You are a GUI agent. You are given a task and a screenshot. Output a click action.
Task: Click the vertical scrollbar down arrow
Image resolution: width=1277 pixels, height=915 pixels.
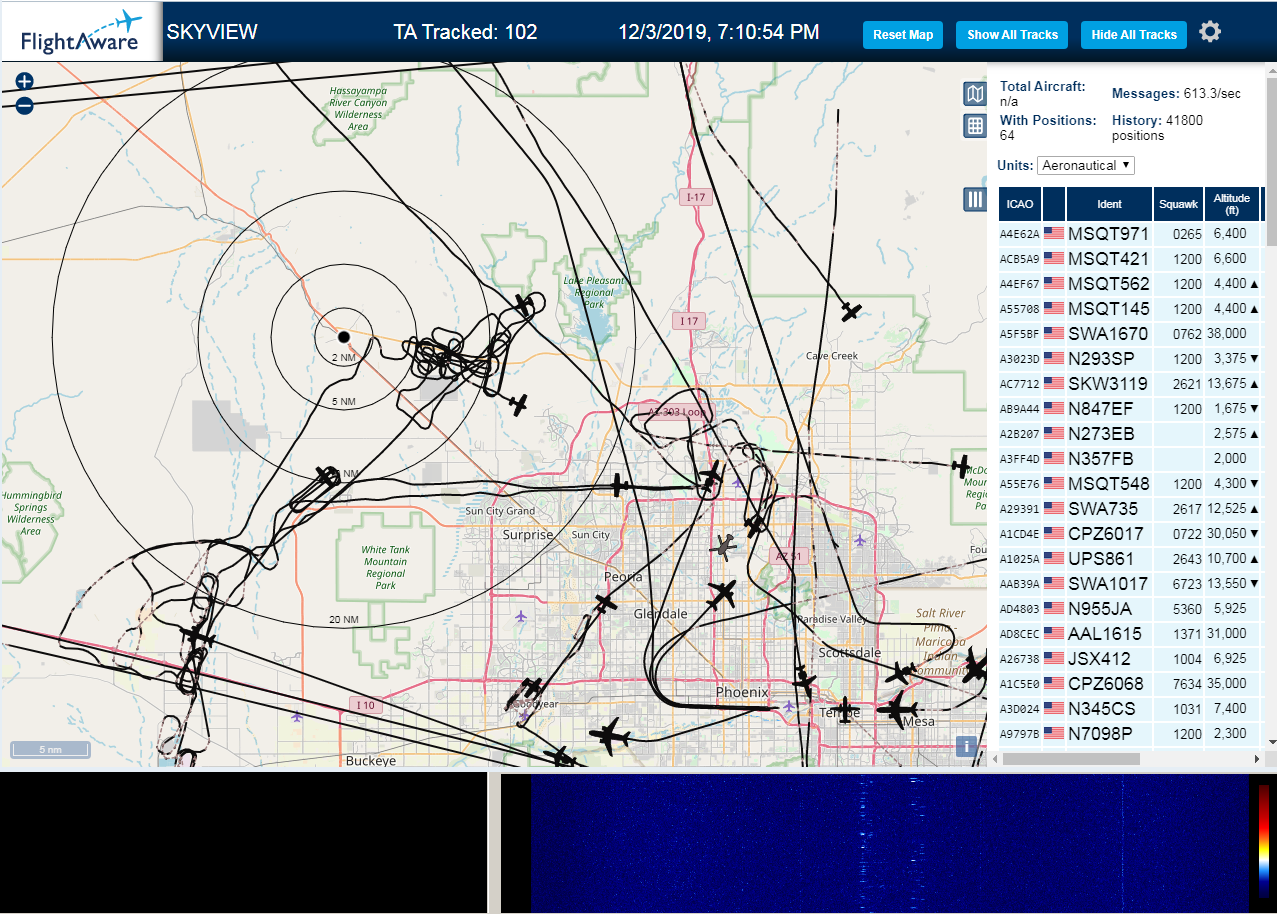click(1271, 741)
